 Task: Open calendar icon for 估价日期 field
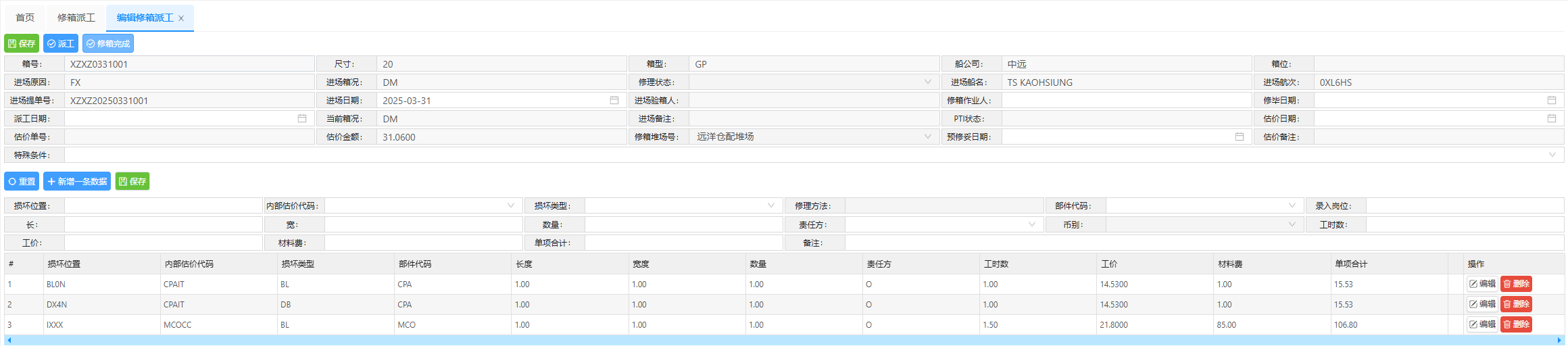(x=1551, y=118)
